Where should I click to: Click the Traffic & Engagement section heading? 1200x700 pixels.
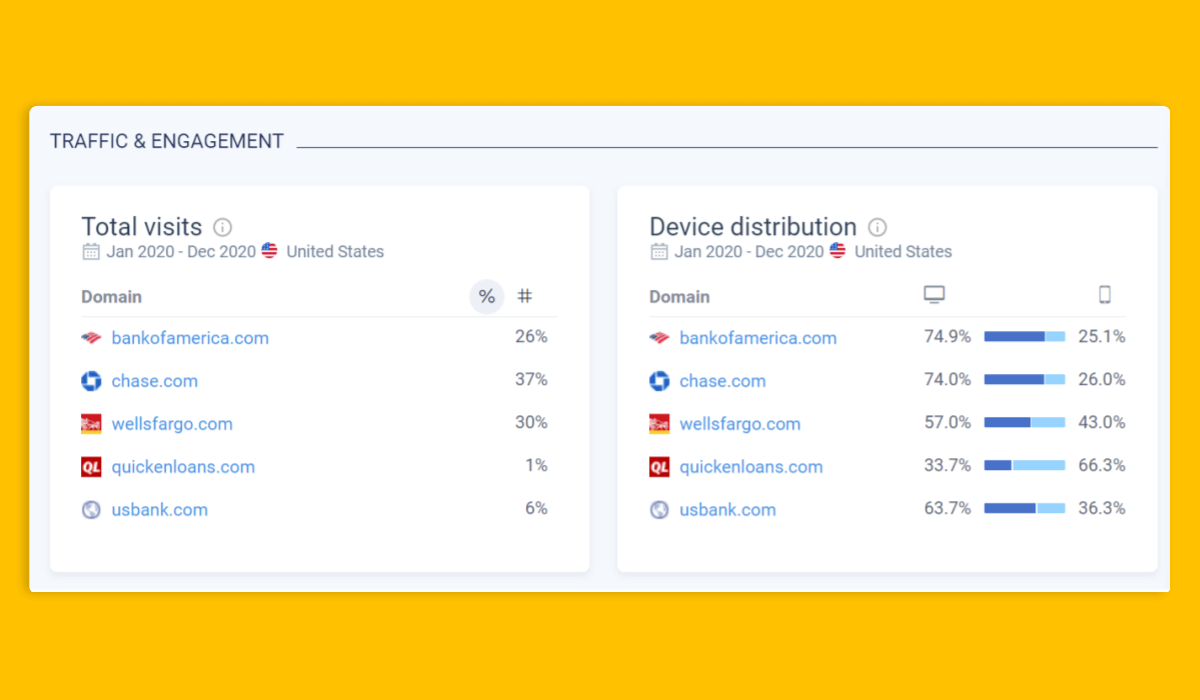(167, 142)
